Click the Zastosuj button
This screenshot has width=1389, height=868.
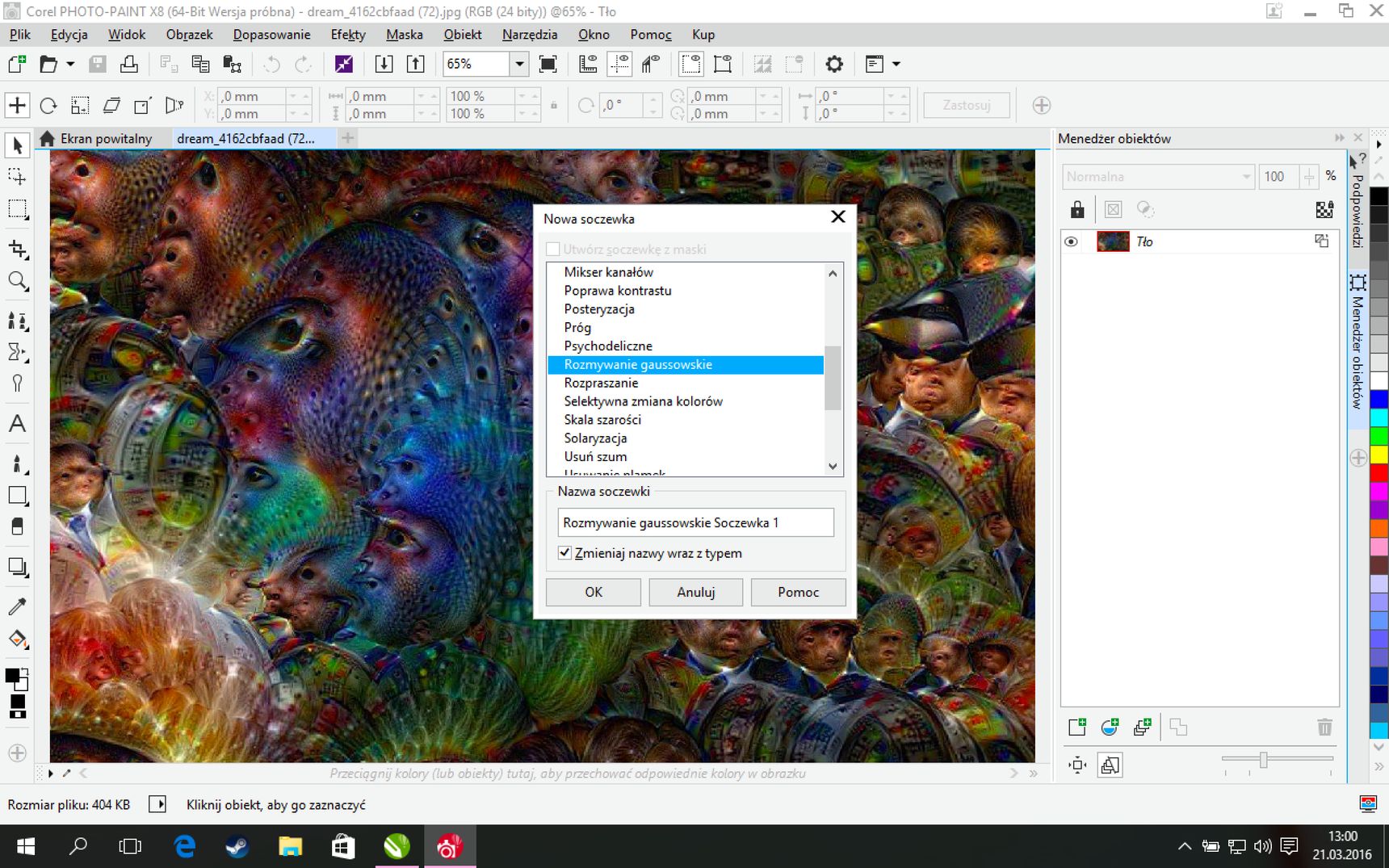pos(967,105)
